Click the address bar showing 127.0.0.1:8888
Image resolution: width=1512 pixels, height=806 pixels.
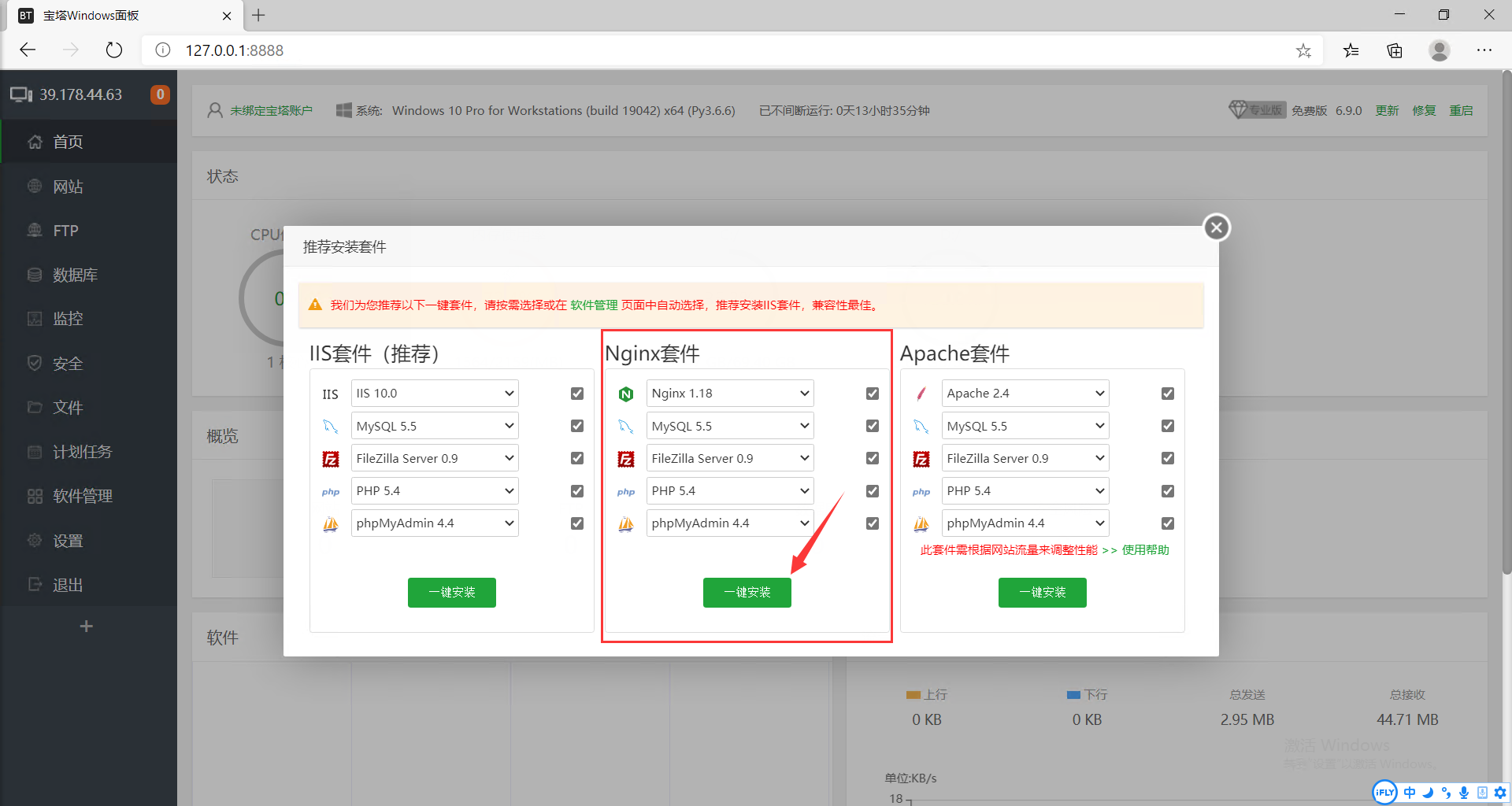(732, 50)
